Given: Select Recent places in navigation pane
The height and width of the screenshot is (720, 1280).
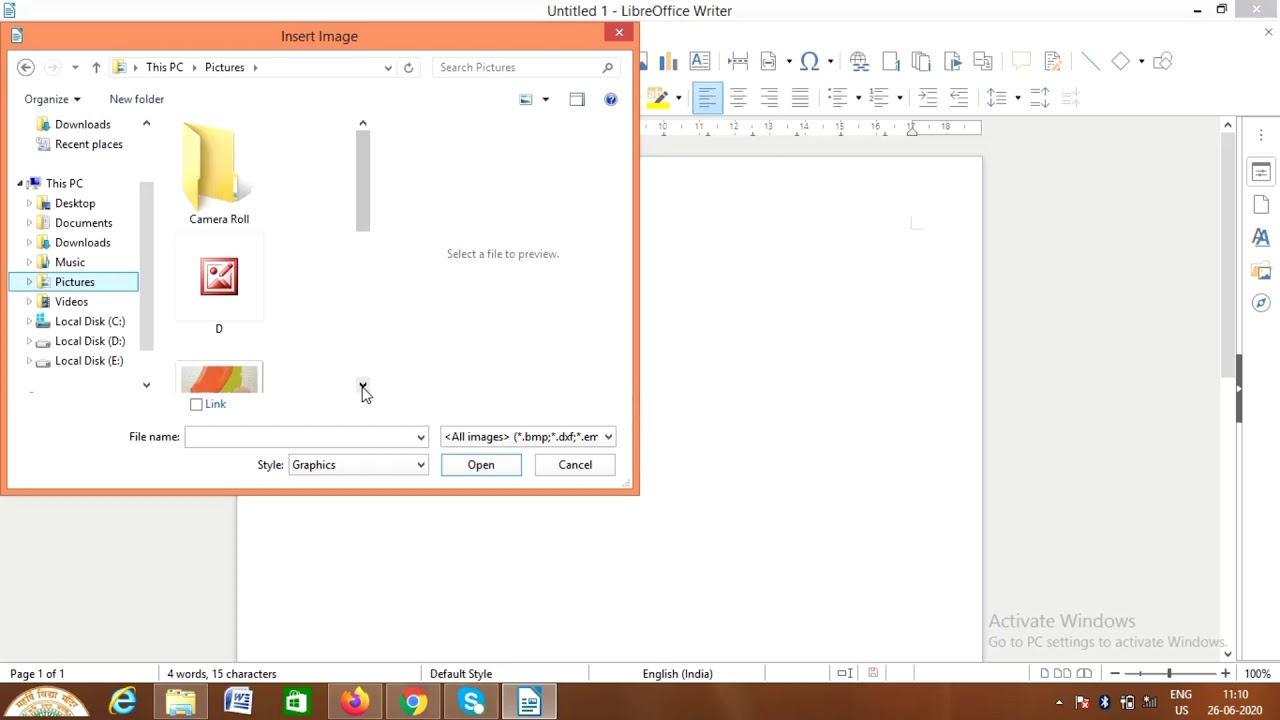Looking at the screenshot, I should click(x=89, y=144).
